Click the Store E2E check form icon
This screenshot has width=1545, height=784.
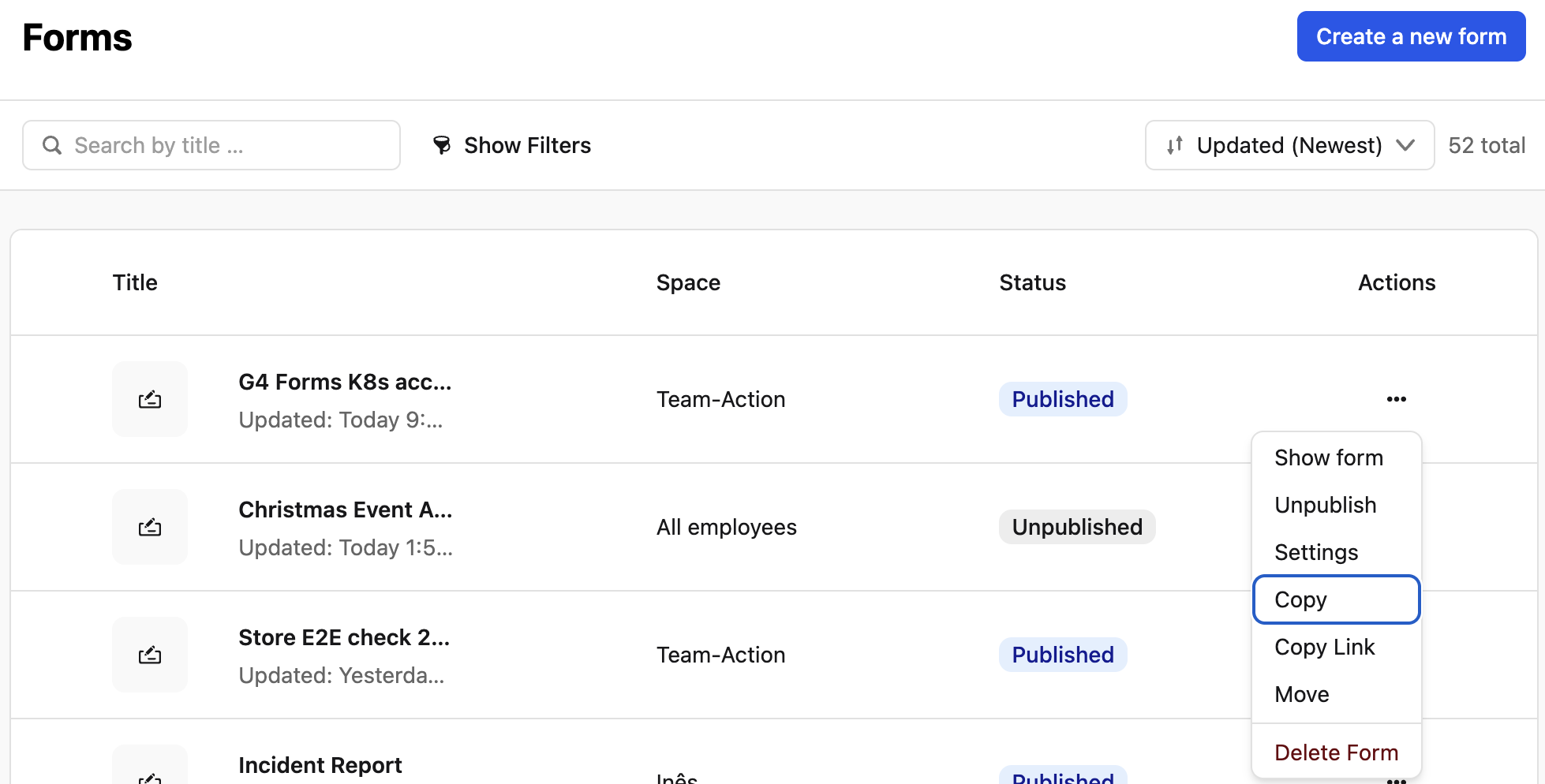tap(150, 655)
